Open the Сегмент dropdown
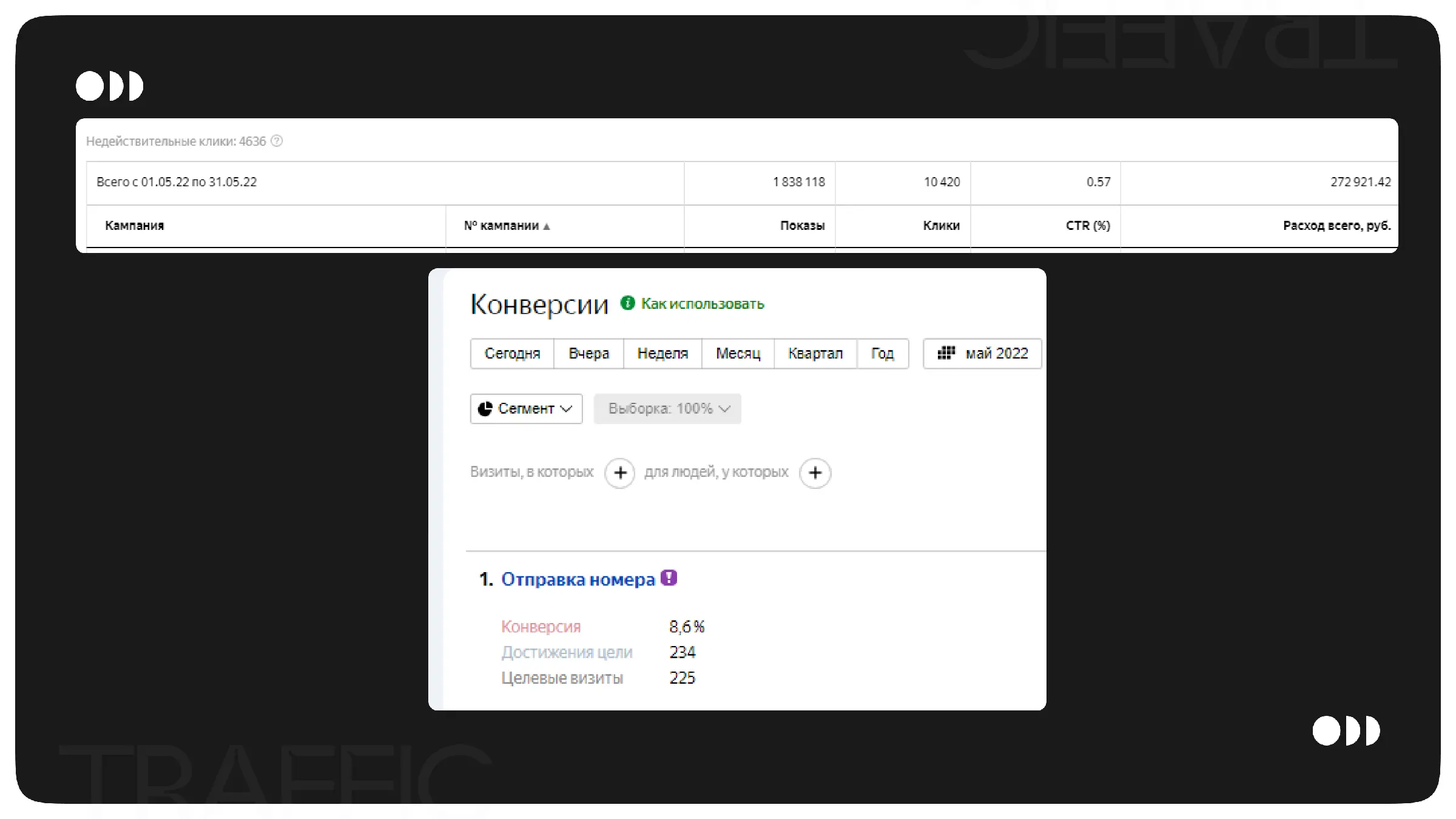Image resolution: width=1456 pixels, height=819 pixels. coord(526,409)
